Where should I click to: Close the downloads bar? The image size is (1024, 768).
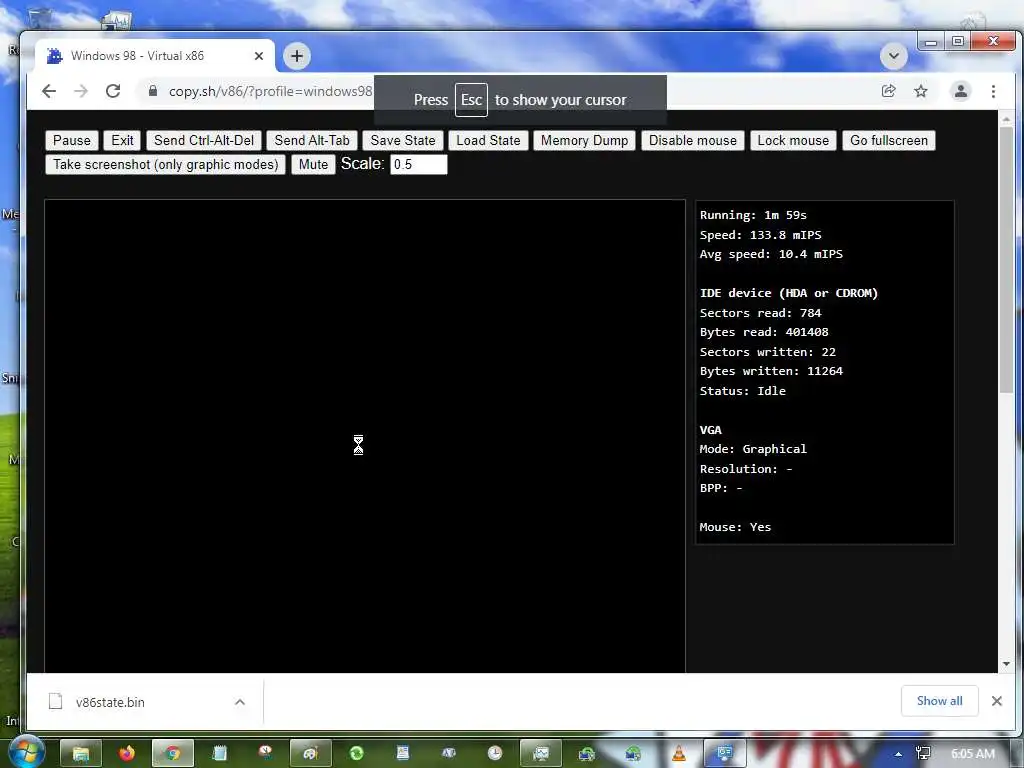coord(997,701)
